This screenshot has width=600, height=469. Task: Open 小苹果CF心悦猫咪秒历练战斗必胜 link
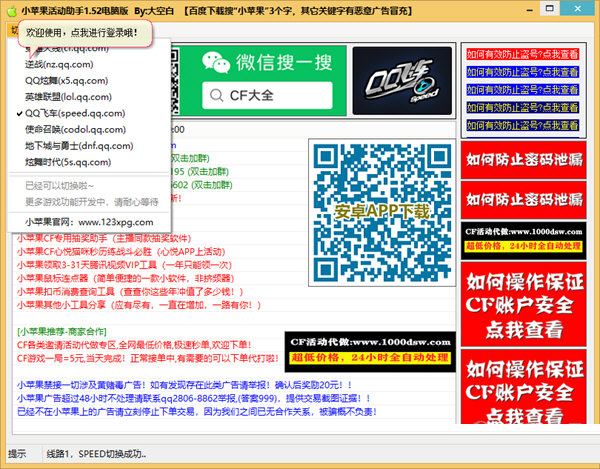point(121,252)
